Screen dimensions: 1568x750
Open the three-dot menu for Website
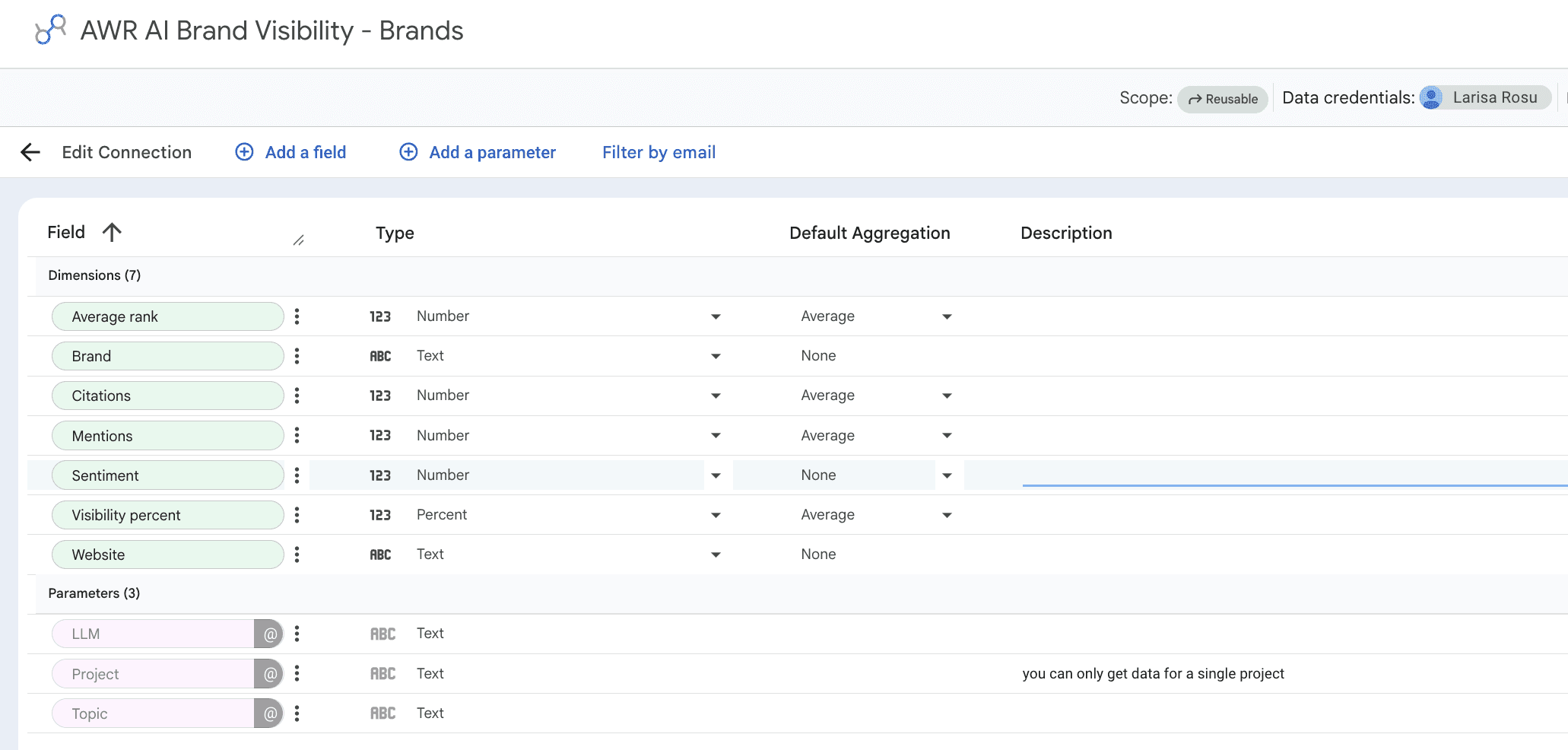click(297, 555)
